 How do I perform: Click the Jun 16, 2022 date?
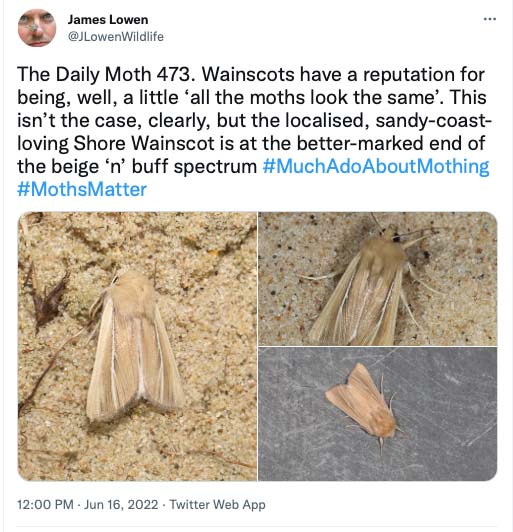tap(121, 505)
